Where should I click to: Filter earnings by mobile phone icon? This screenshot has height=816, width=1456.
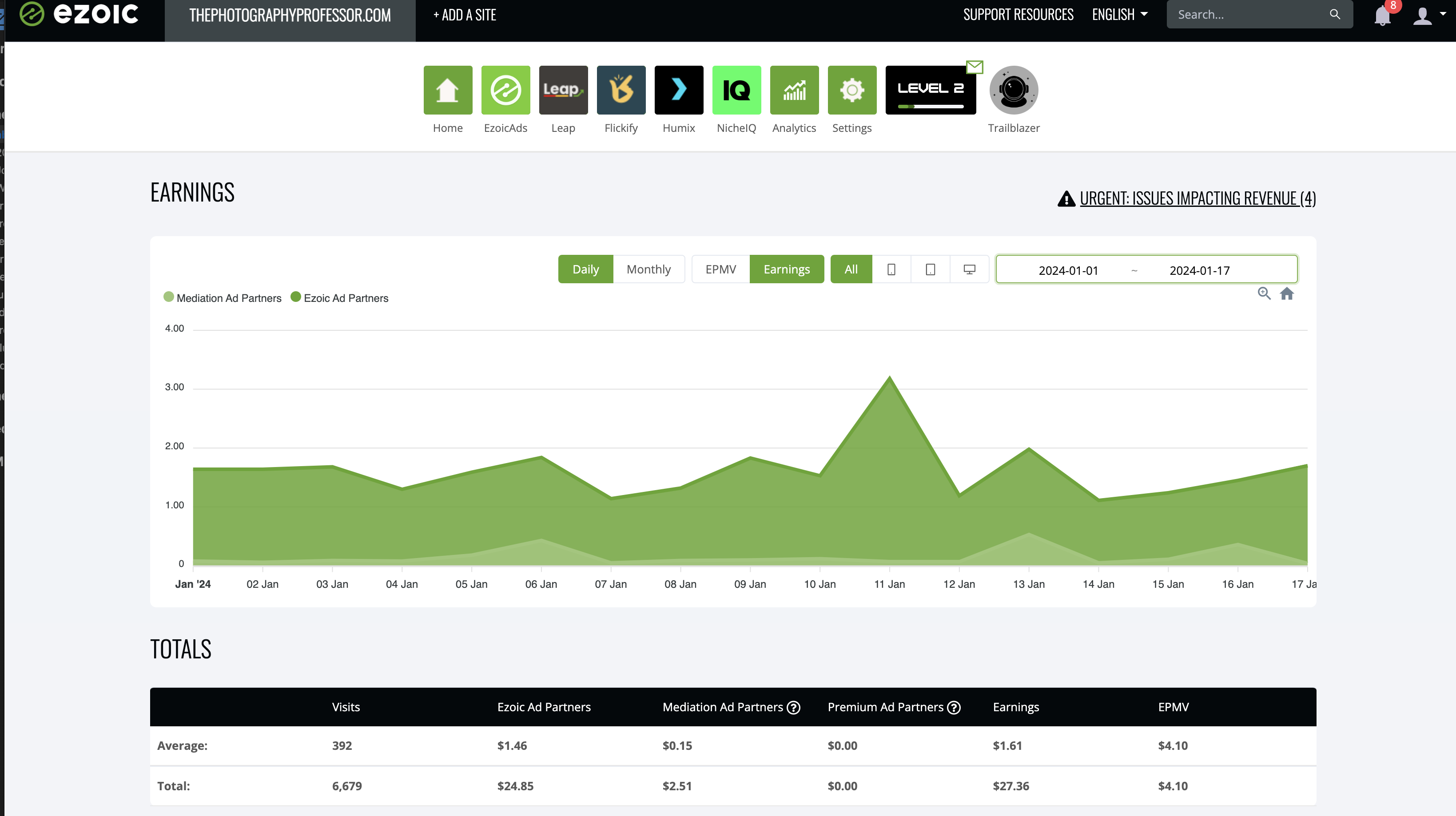point(891,269)
